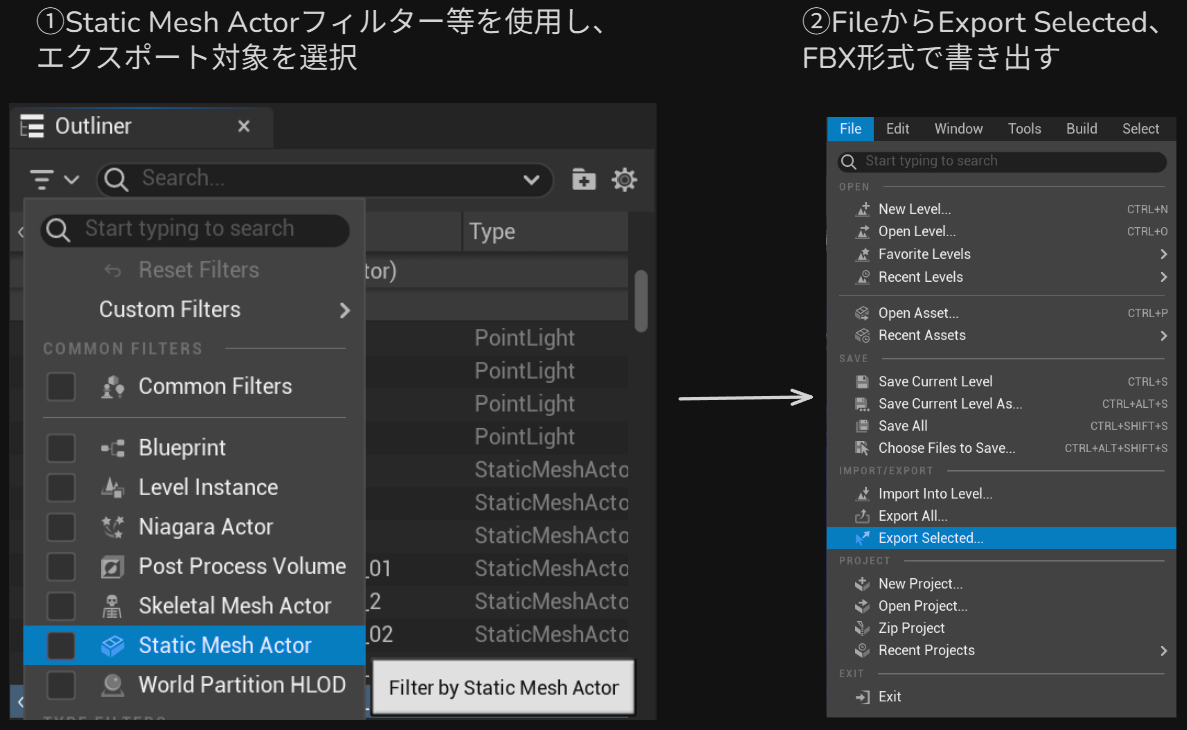Click the Export Selected icon

click(862, 538)
